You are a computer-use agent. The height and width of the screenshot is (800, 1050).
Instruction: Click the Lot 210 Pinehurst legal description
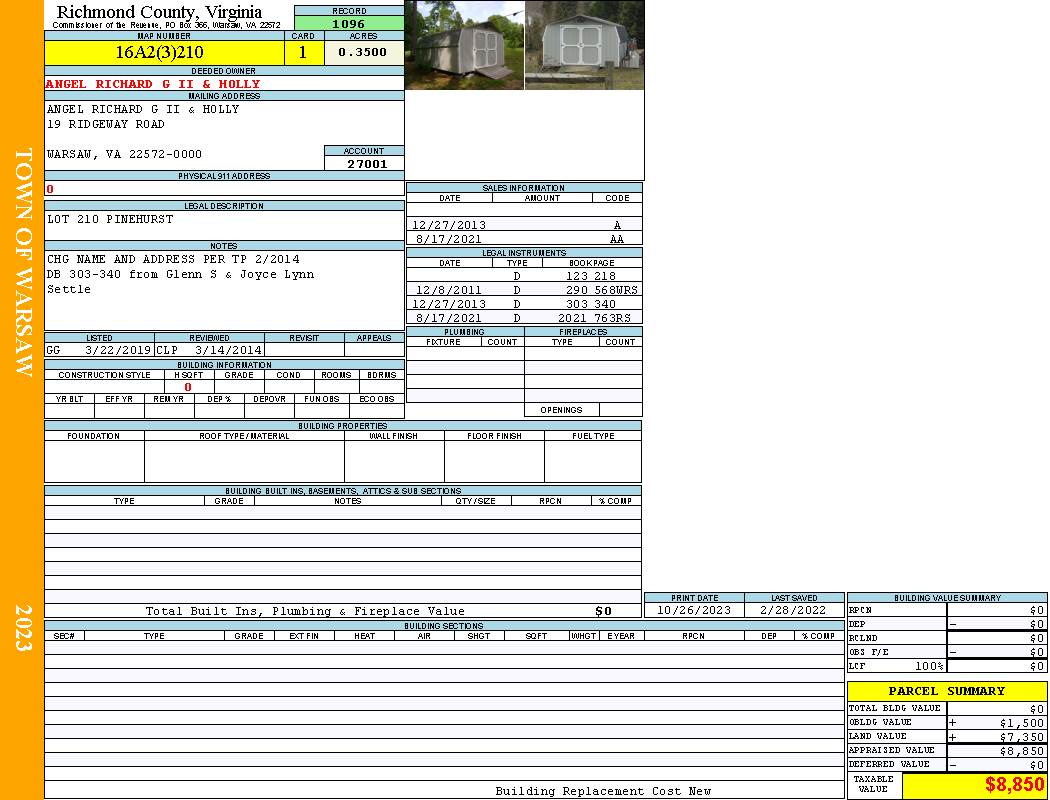(110, 219)
